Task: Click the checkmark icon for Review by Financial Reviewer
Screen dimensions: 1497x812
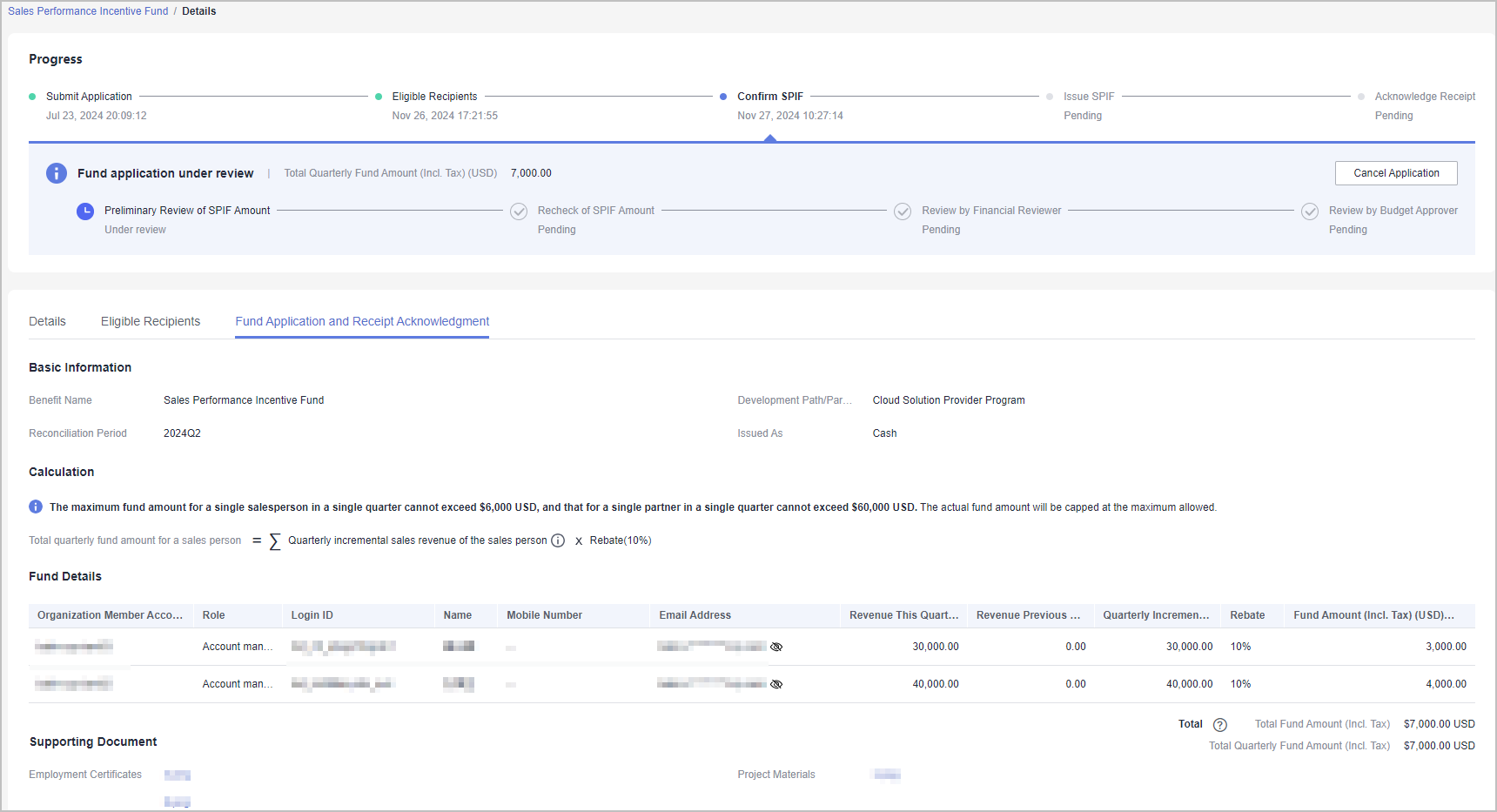Action: click(903, 211)
